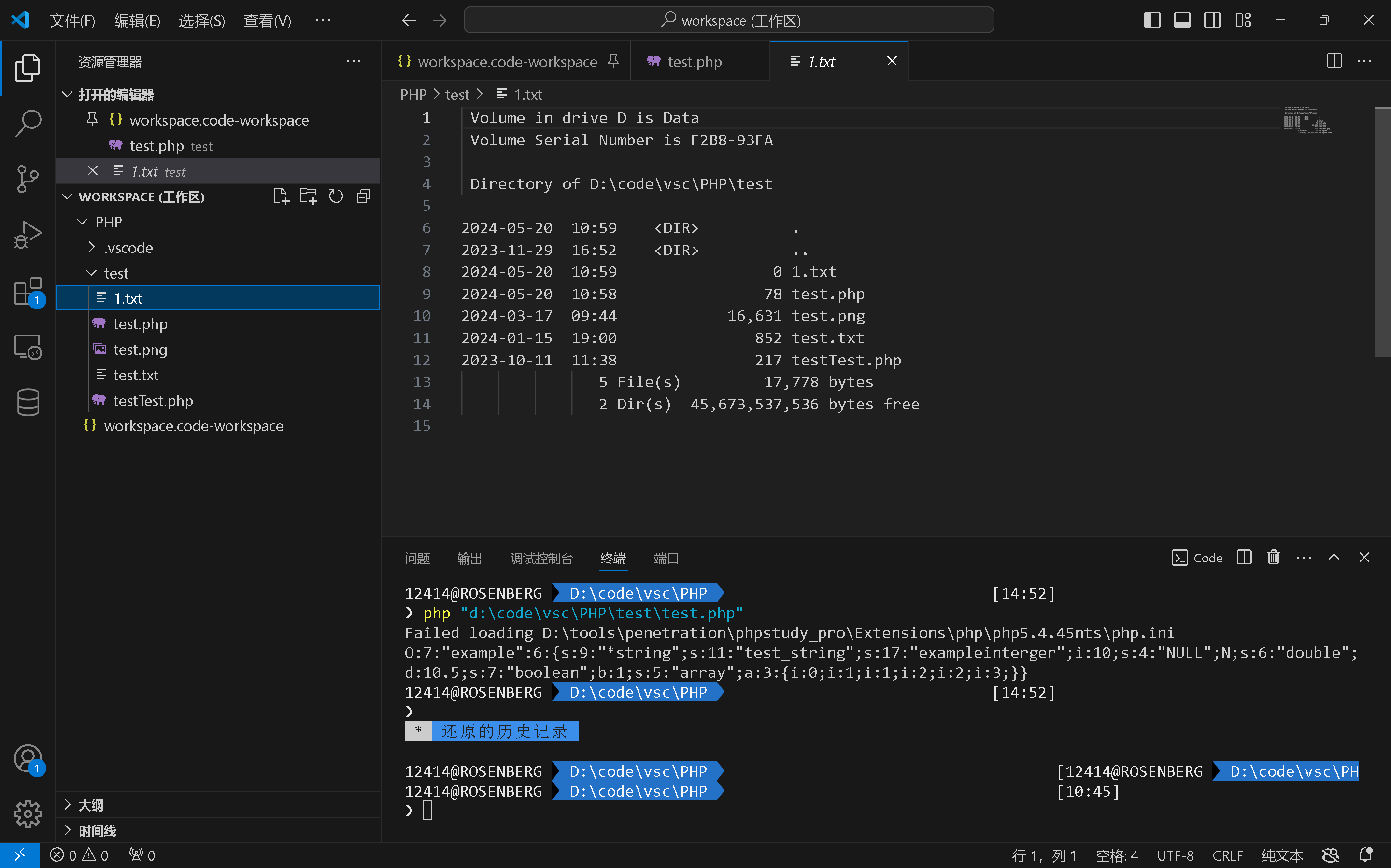Open the Source Control view
This screenshot has width=1391, height=868.
27,179
